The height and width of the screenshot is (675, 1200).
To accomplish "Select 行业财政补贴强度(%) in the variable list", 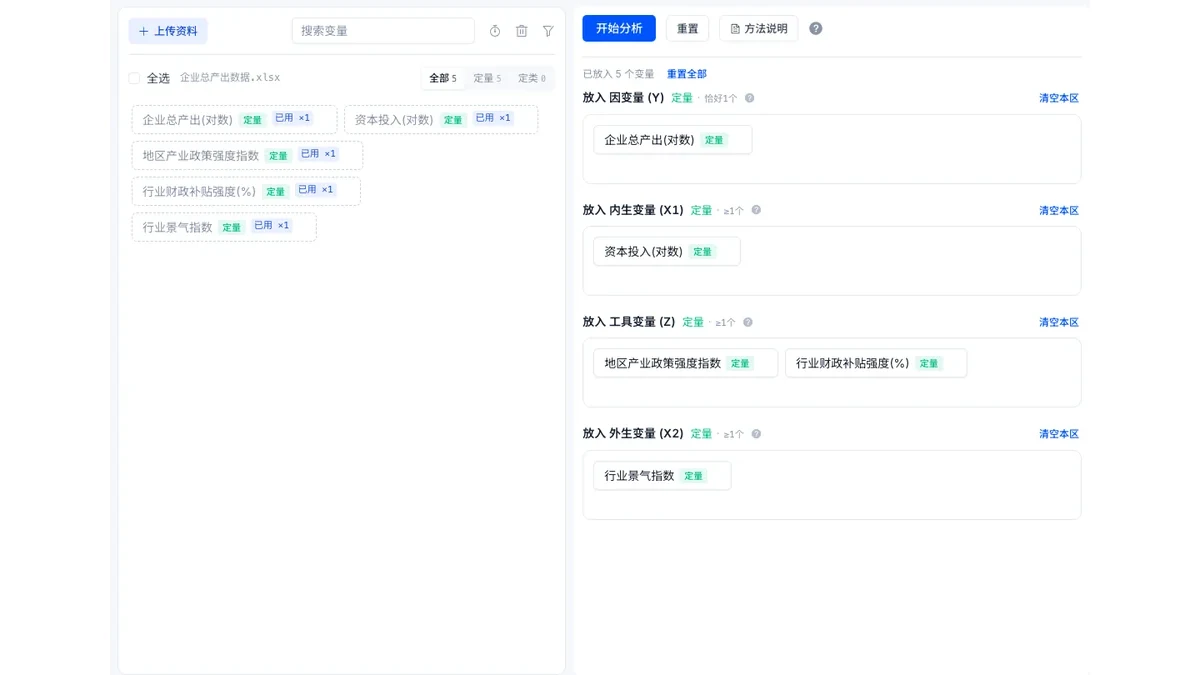I will [246, 191].
